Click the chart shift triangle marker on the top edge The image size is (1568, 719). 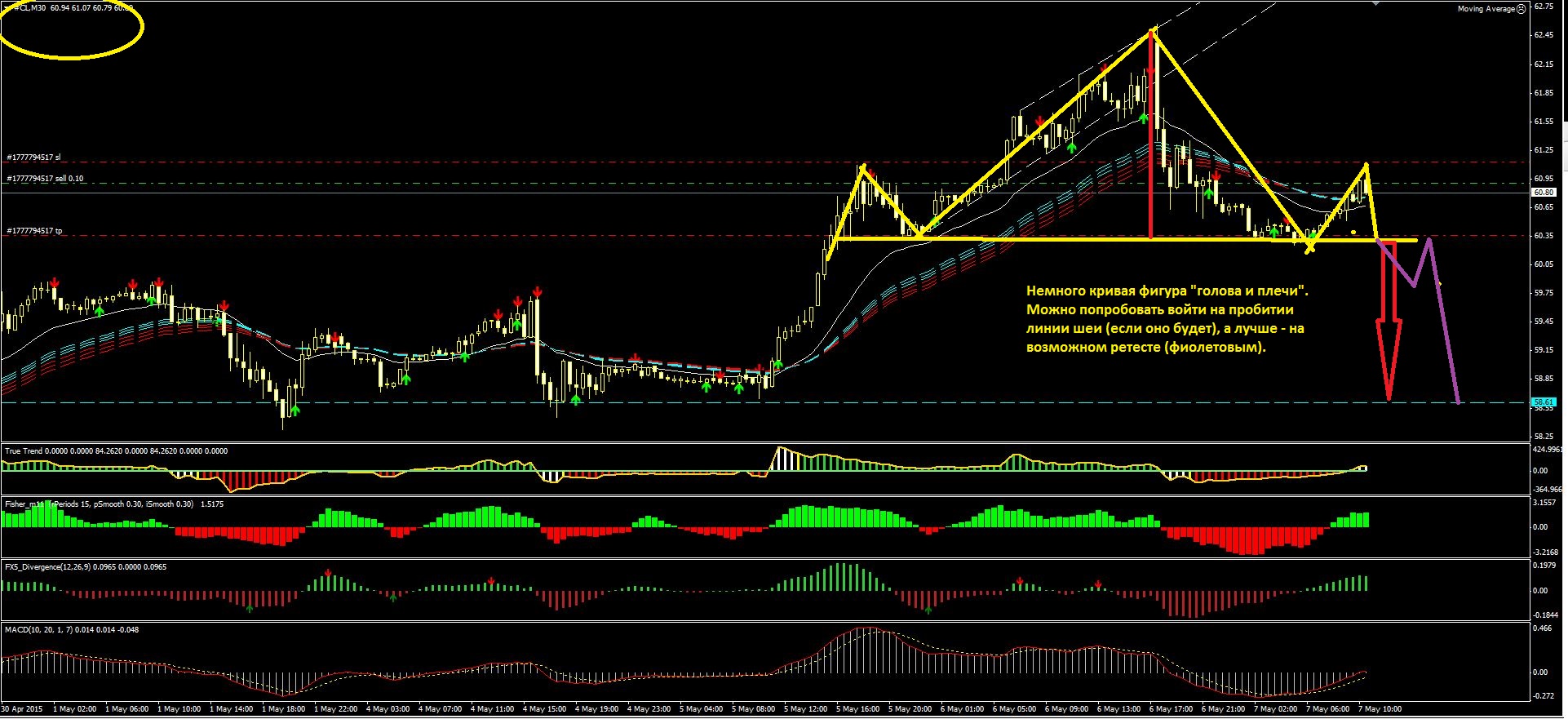1375,3
